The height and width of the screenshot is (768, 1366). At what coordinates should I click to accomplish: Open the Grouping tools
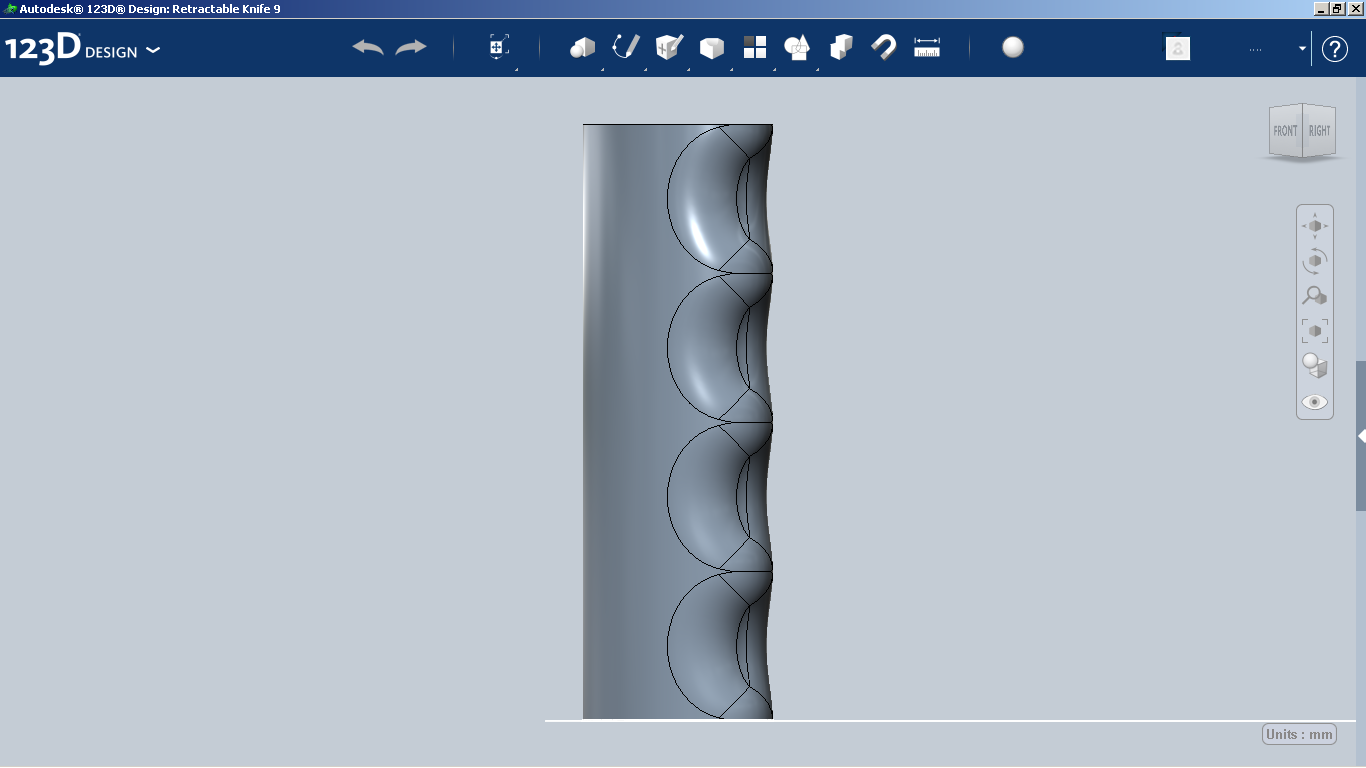[797, 47]
